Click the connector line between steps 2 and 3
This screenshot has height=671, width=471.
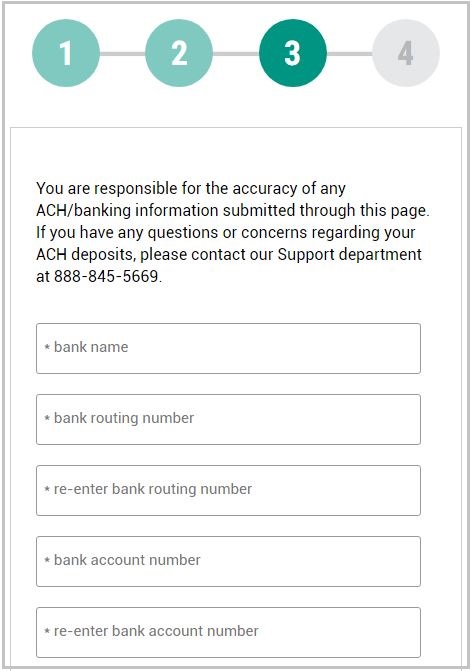pyautogui.click(x=236, y=53)
